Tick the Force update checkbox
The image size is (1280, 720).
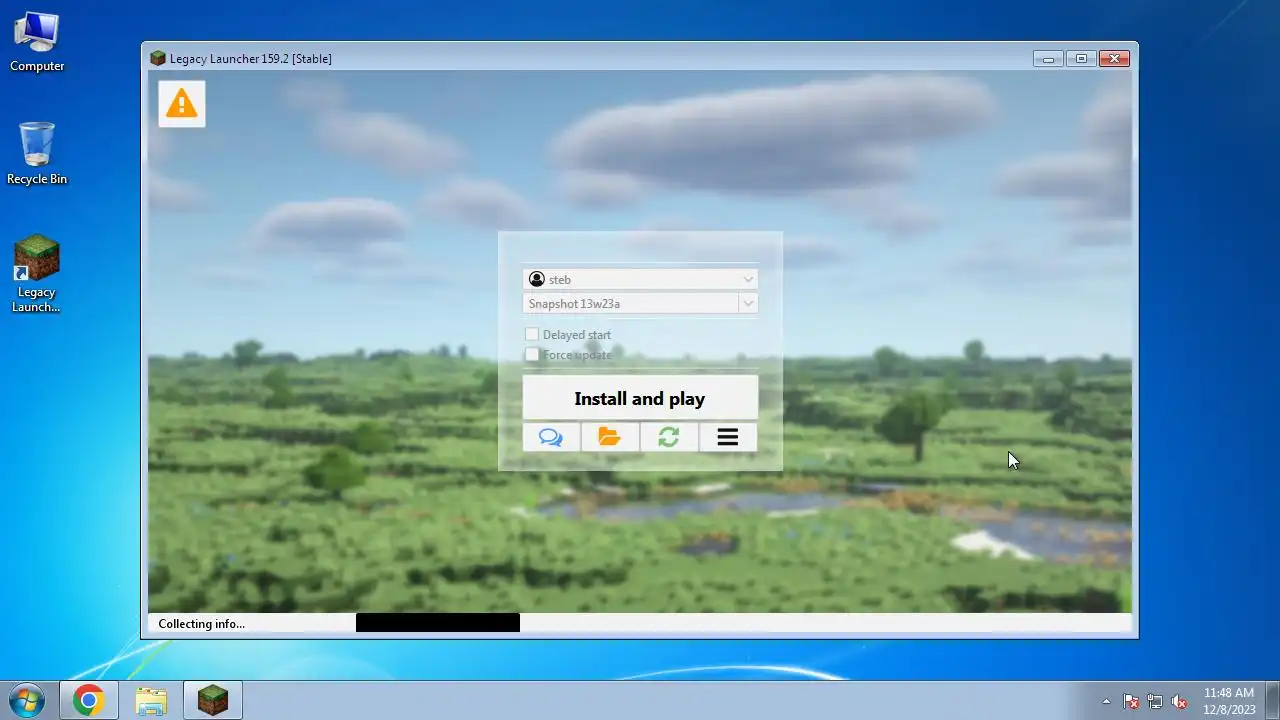coord(532,354)
